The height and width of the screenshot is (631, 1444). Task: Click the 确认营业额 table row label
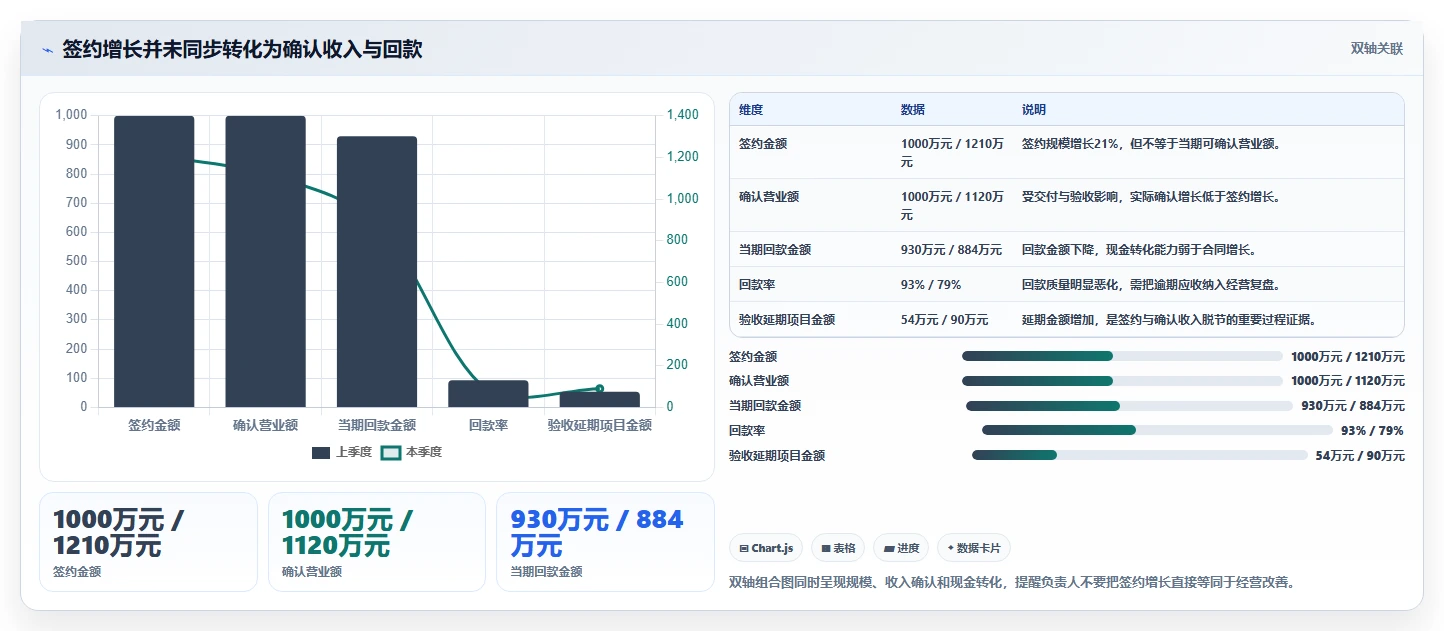point(769,197)
